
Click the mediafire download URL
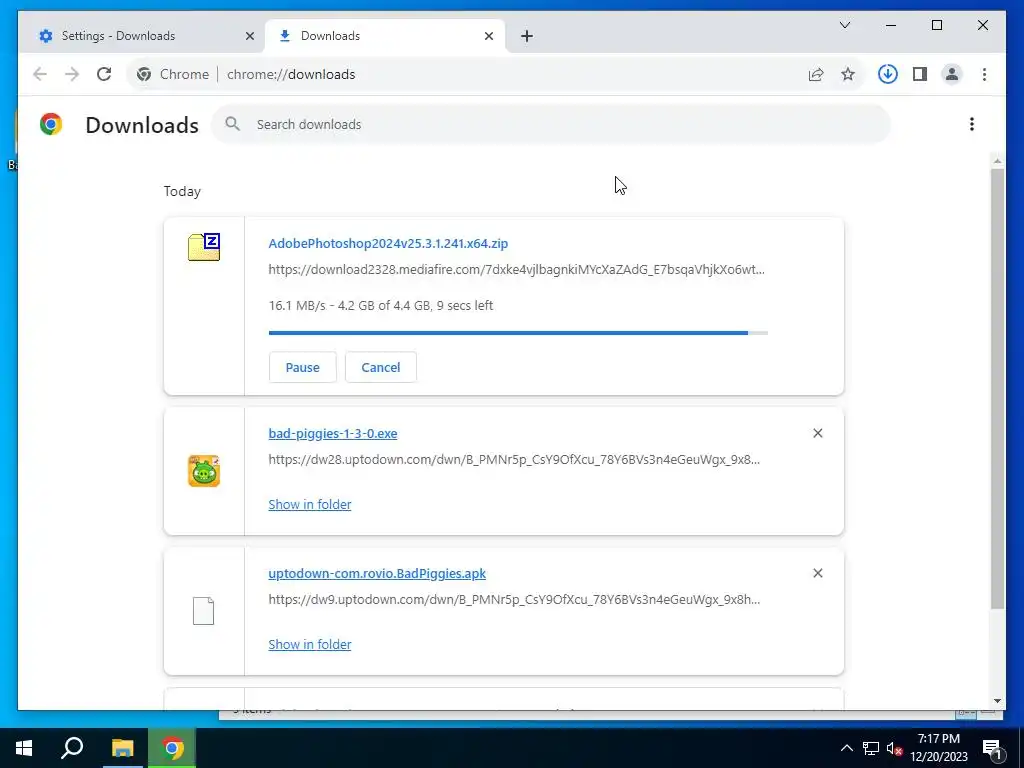coord(517,270)
